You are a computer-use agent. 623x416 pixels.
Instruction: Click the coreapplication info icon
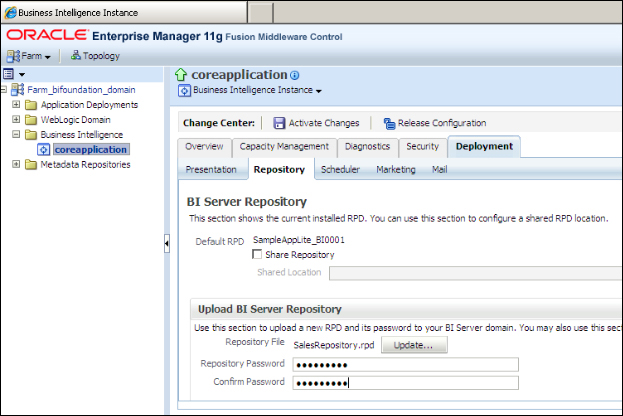[x=295, y=75]
